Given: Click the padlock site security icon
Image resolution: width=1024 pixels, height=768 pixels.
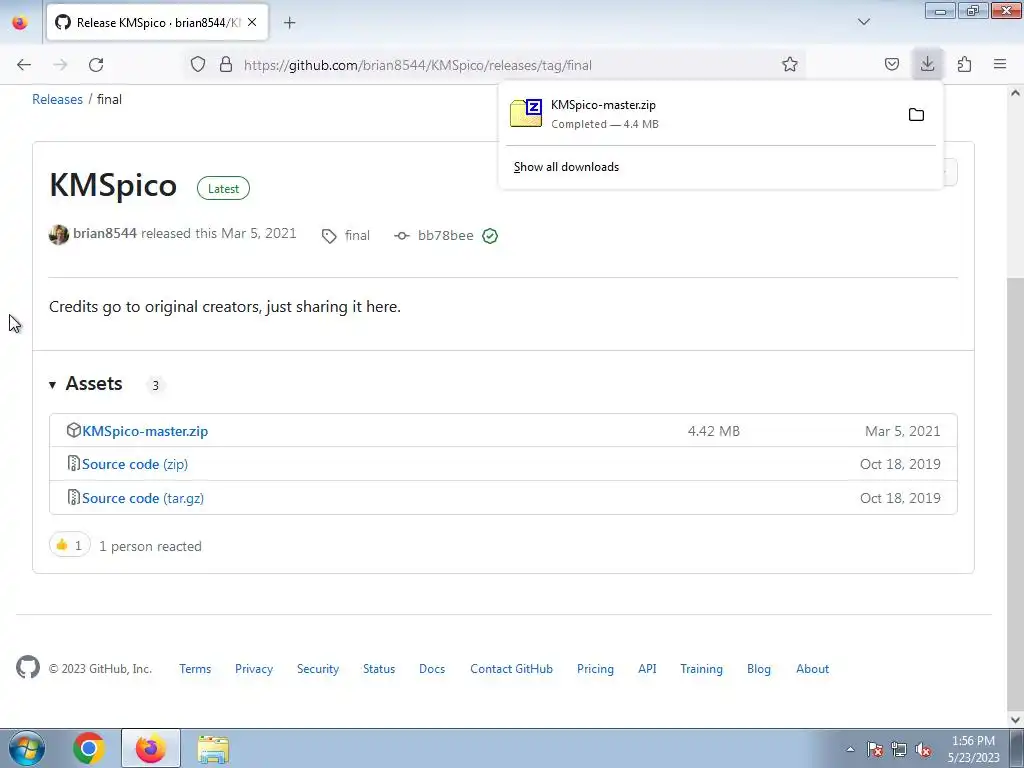Looking at the screenshot, I should point(226,64).
